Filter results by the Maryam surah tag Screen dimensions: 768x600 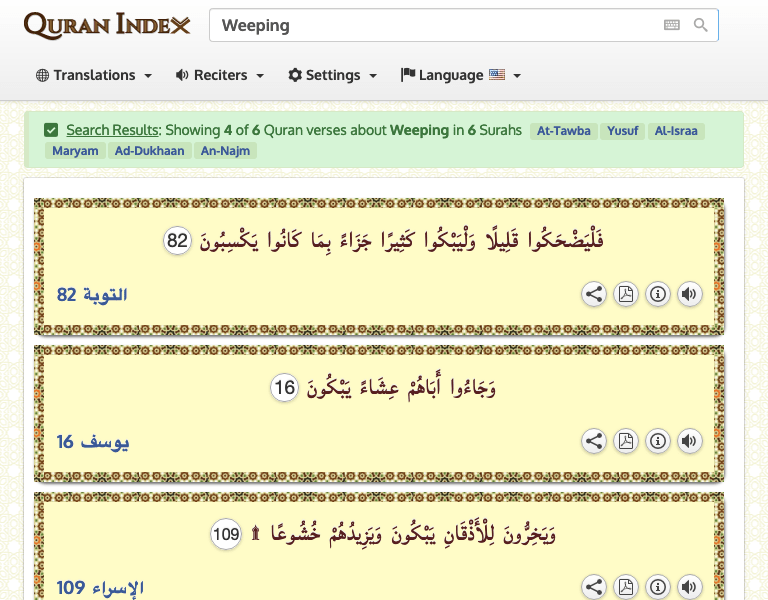click(75, 151)
